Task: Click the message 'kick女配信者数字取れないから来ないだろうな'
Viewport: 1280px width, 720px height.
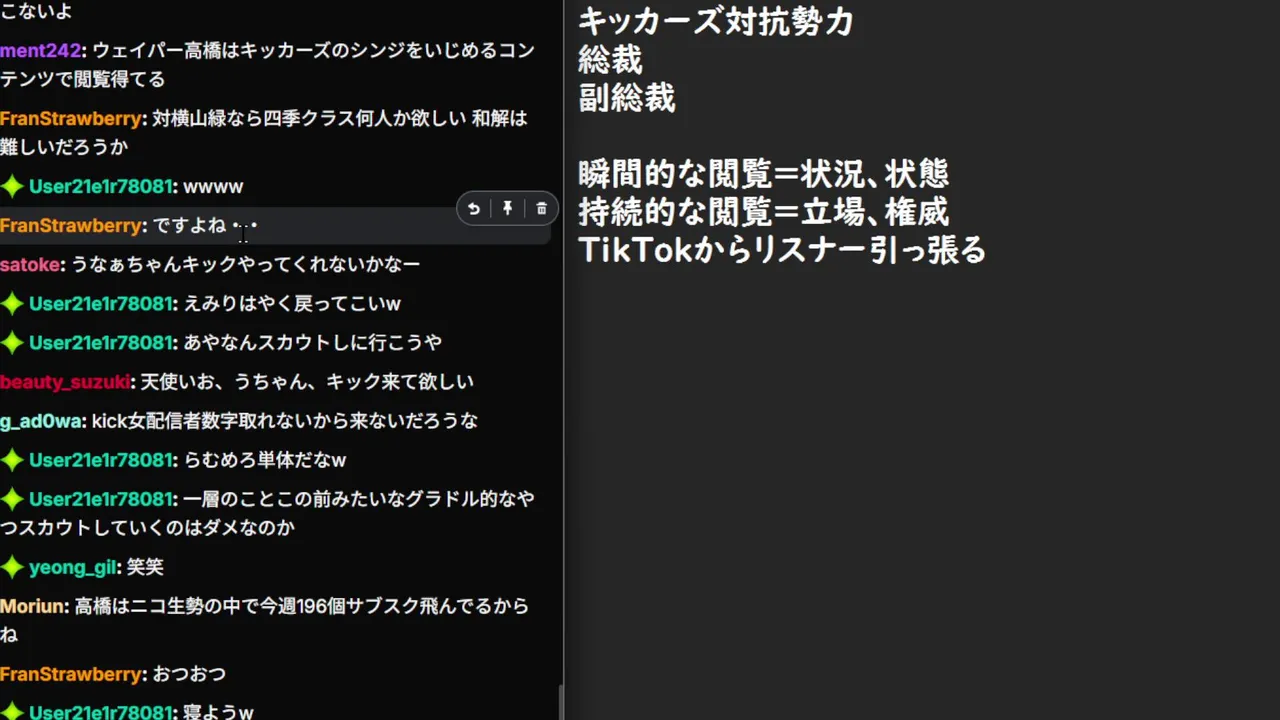Action: point(285,421)
